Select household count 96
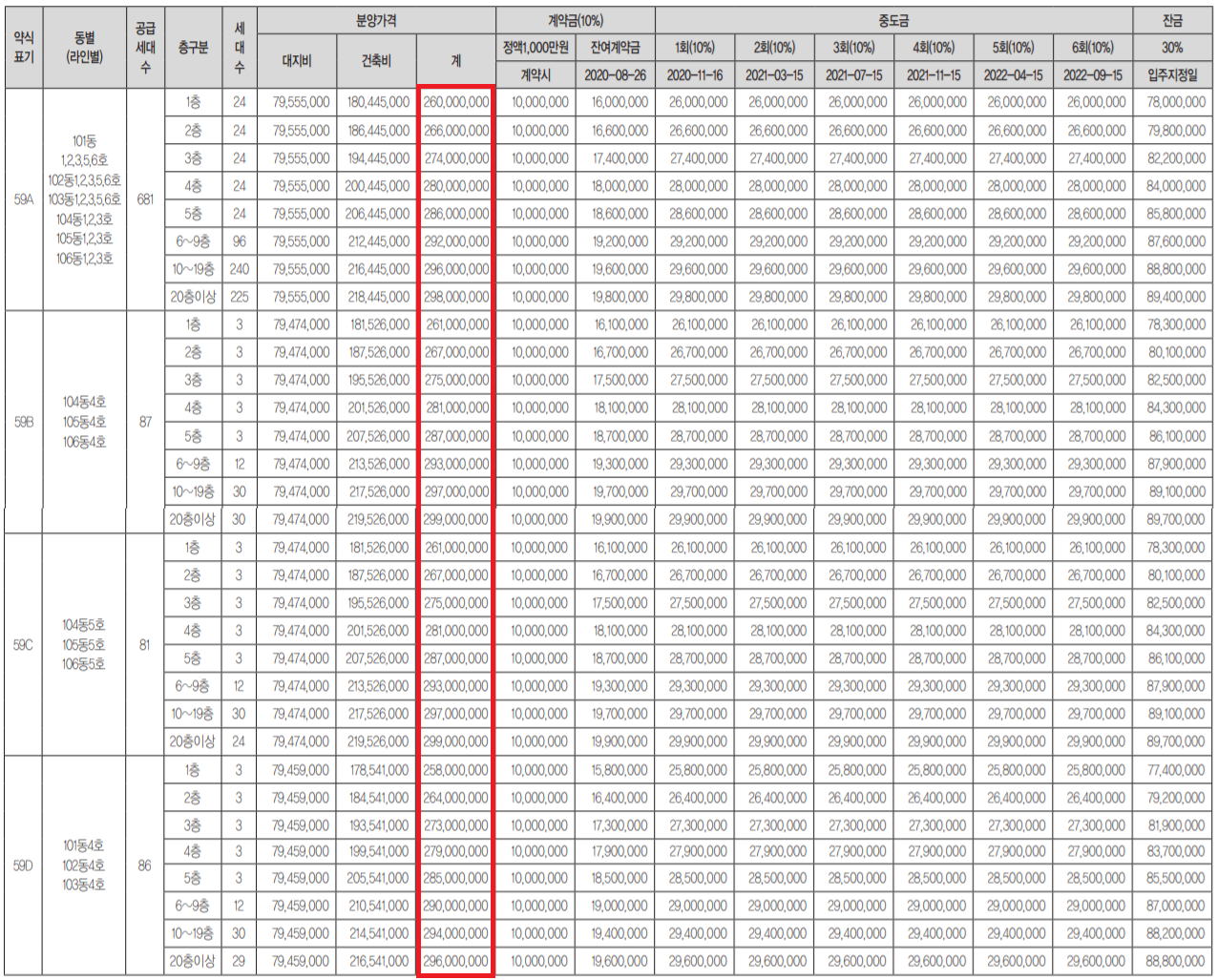 pyautogui.click(x=239, y=241)
